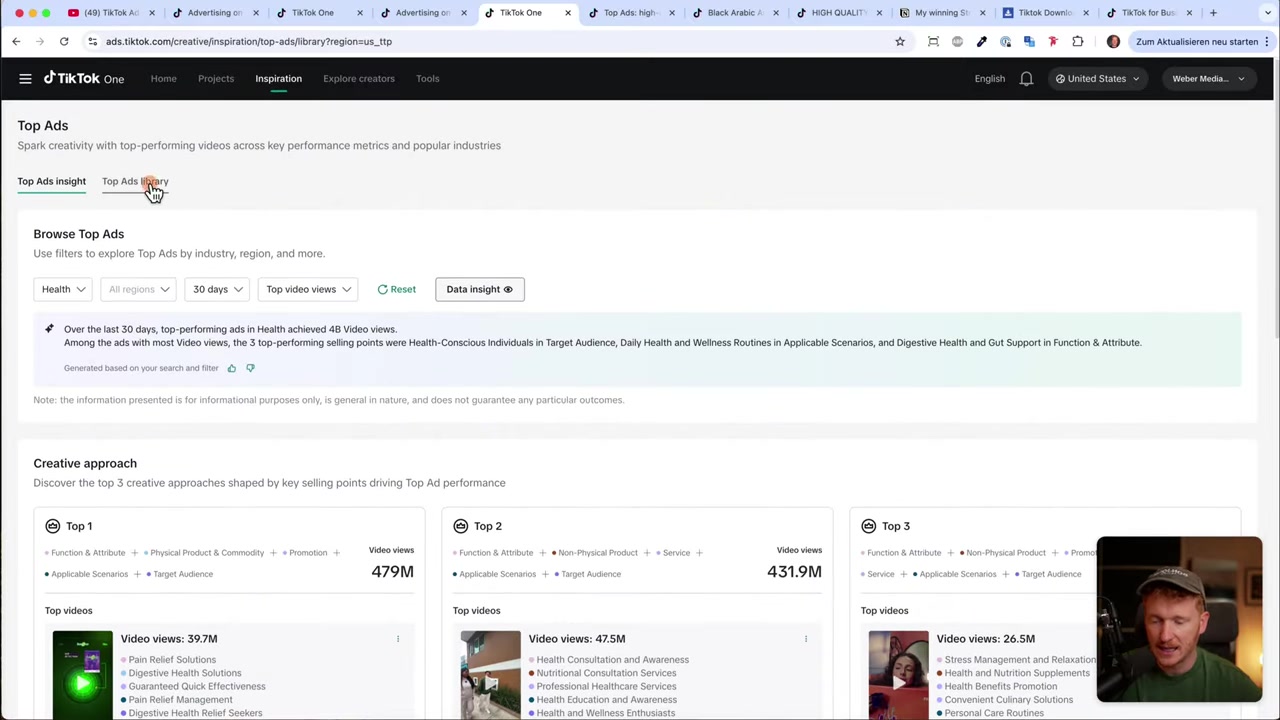Viewport: 1280px width, 720px height.
Task: Open the hamburger menu beside TikTok One
Action: pos(25,78)
